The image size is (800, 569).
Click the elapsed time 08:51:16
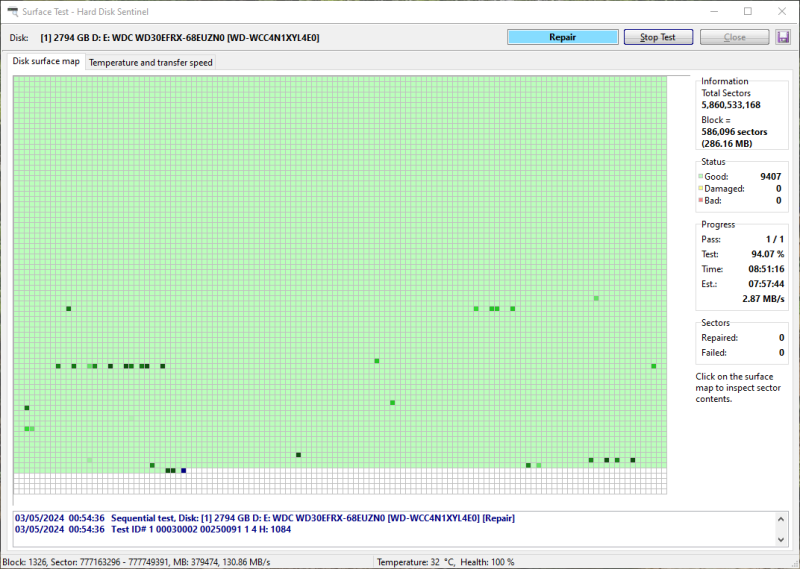(766, 269)
